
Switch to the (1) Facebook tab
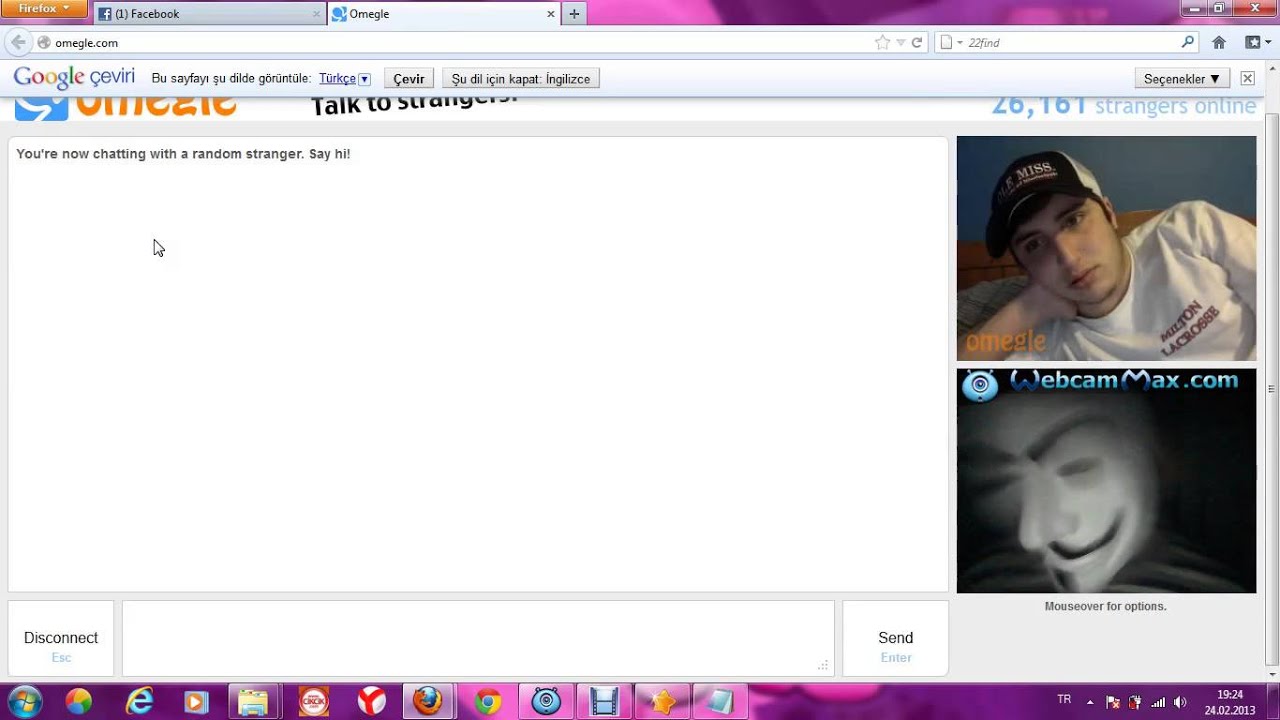tap(210, 14)
